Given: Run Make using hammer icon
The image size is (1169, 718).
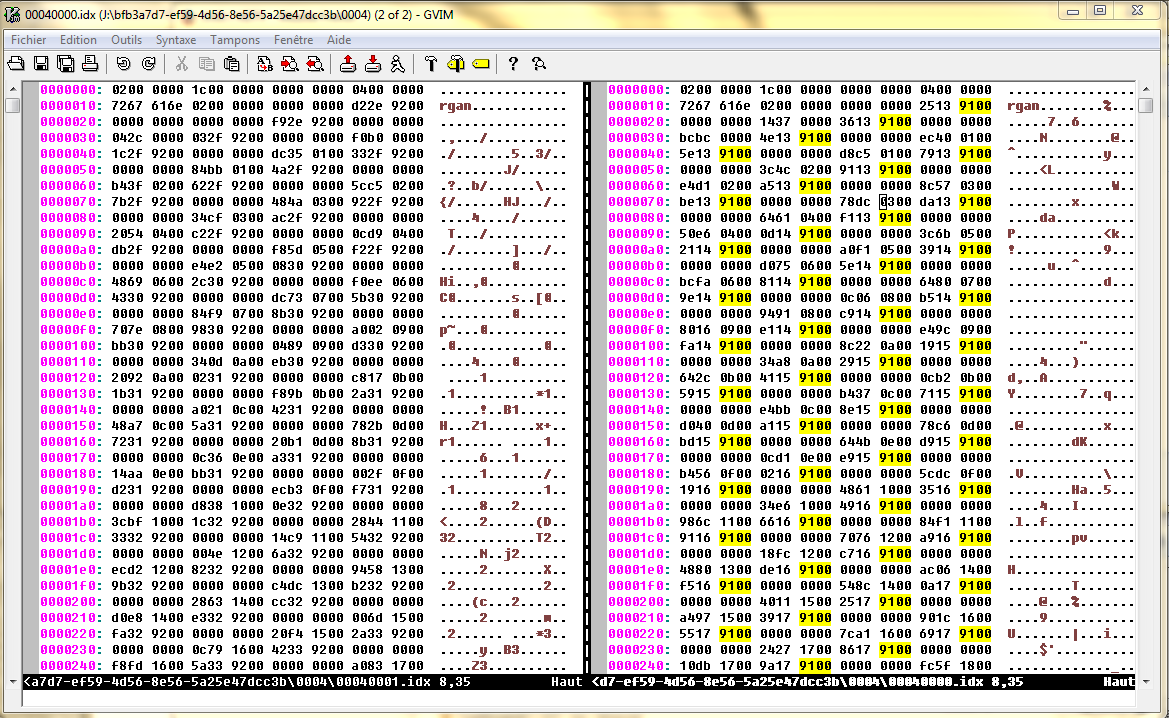Looking at the screenshot, I should point(431,64).
